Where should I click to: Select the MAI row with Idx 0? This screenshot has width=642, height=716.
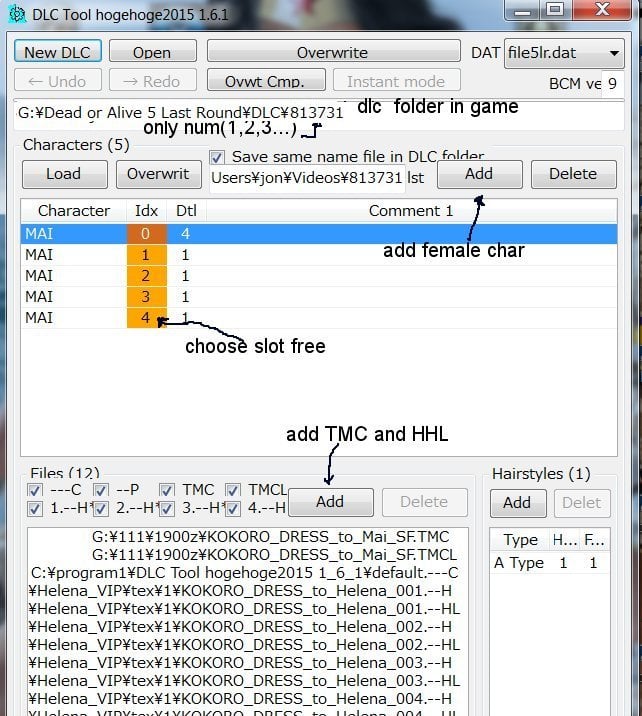(x=319, y=233)
